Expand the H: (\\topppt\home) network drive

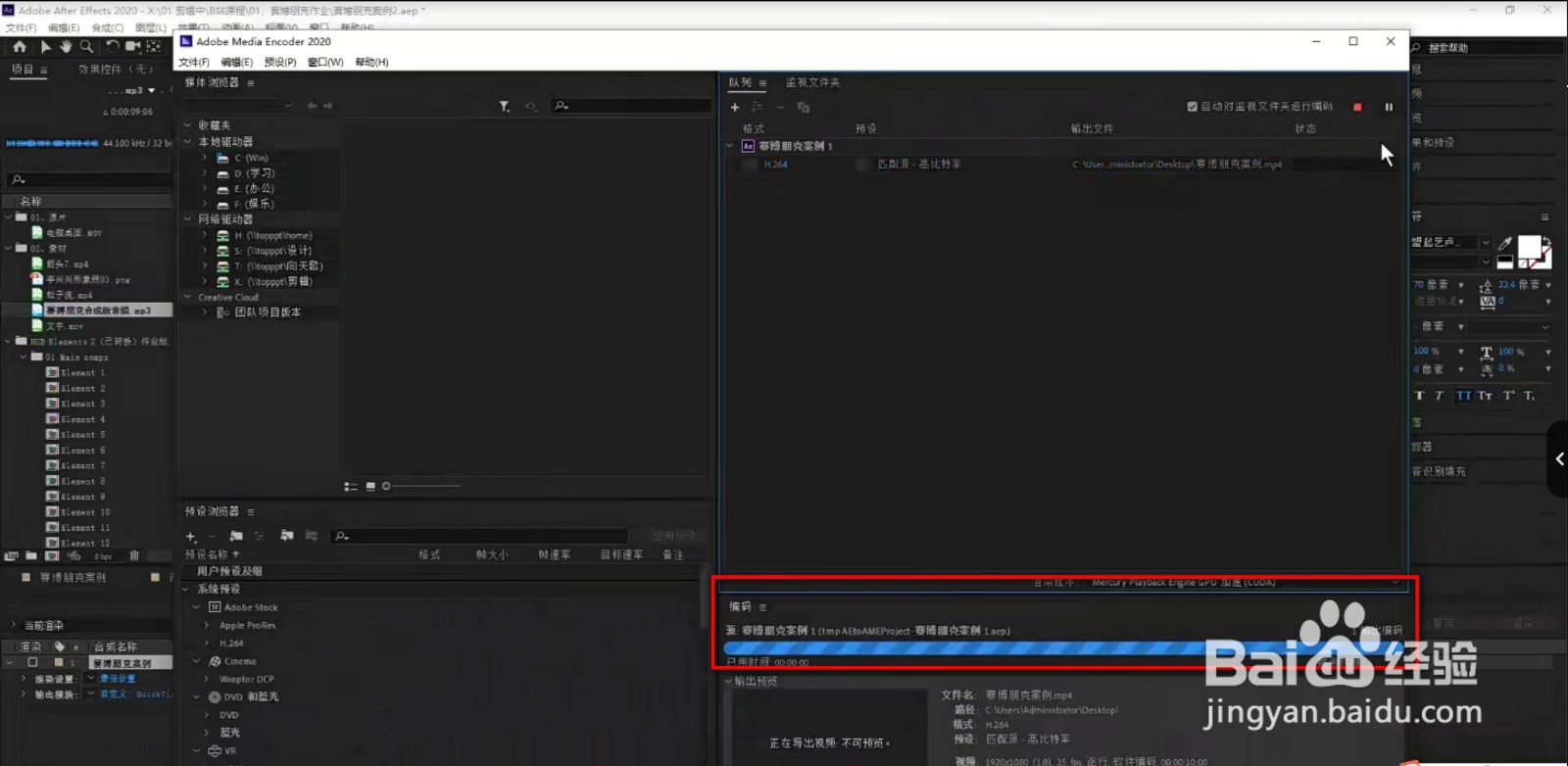(x=205, y=235)
